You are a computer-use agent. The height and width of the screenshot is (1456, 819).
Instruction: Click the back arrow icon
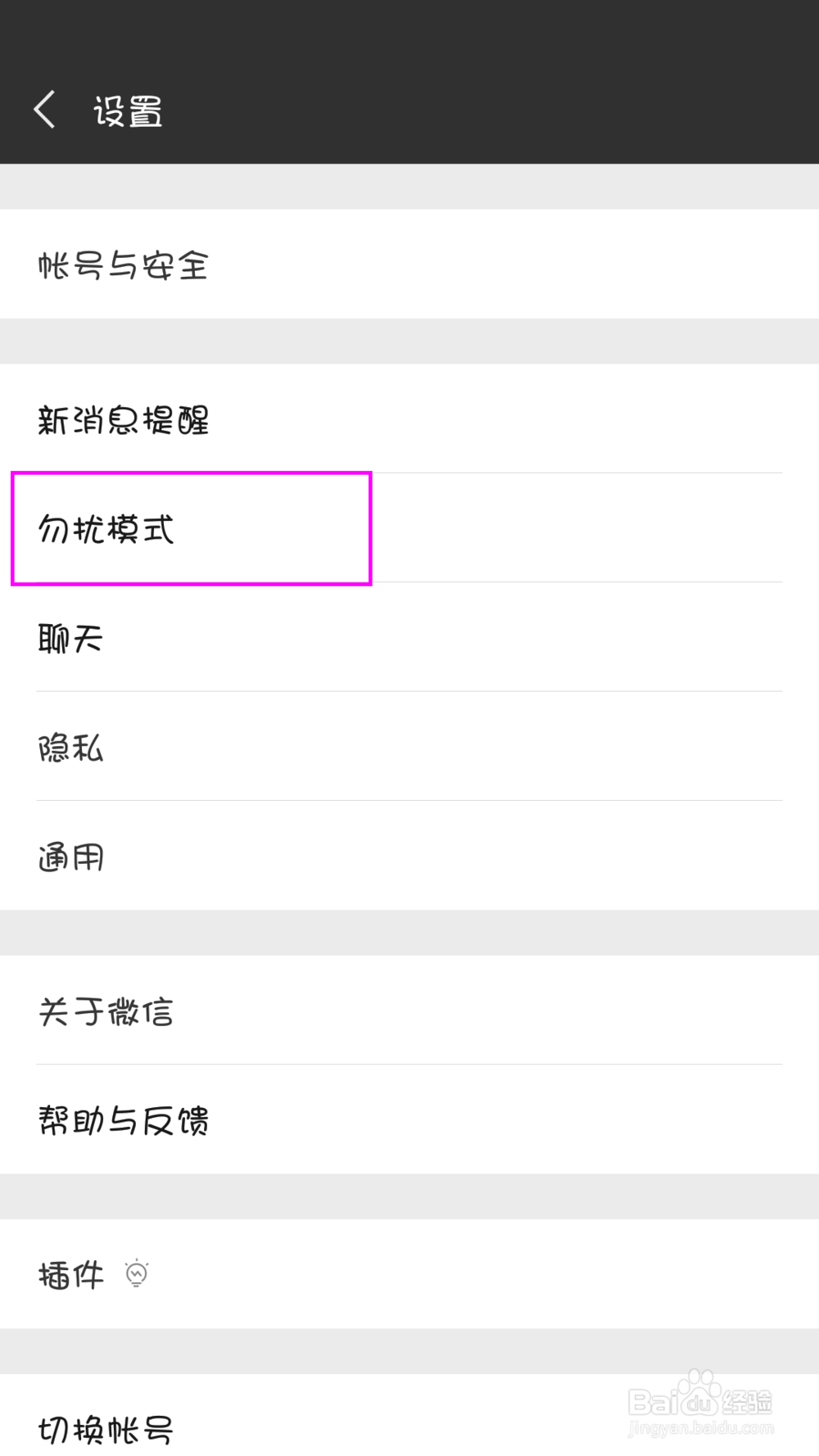click(x=44, y=108)
